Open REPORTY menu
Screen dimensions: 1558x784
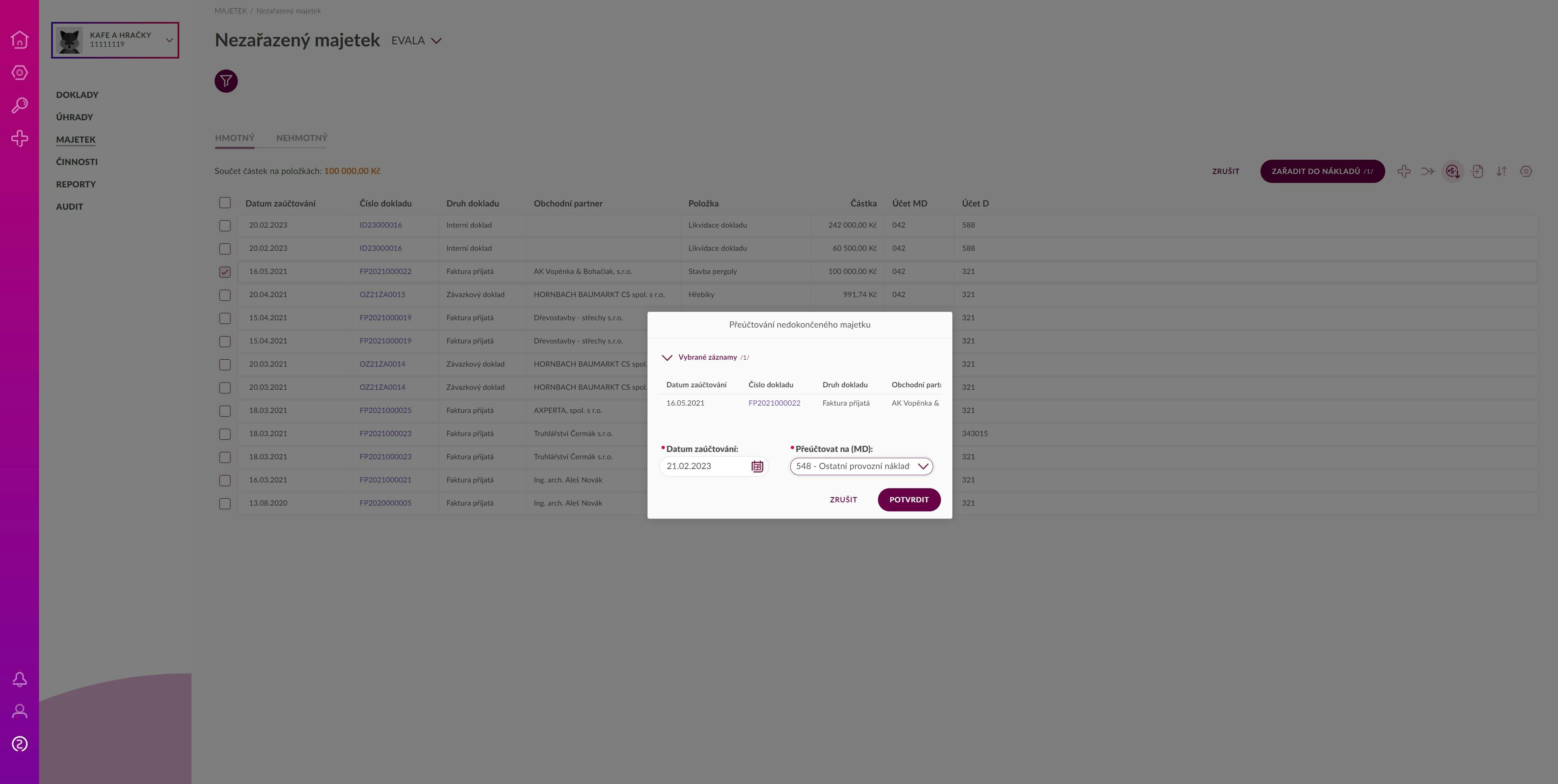(x=76, y=185)
